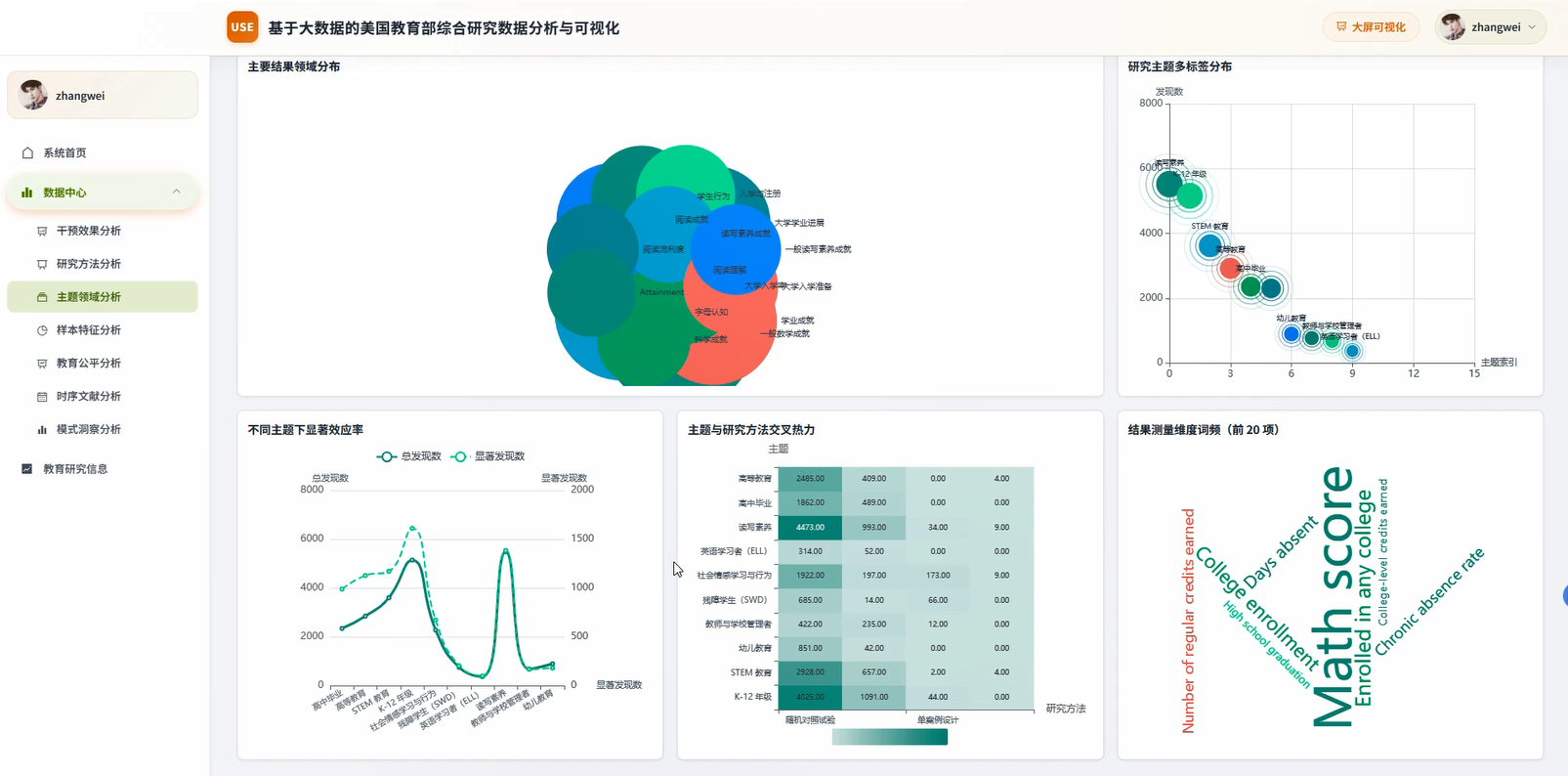Click the 读写素养 bubble in scatter chart

point(1168,183)
